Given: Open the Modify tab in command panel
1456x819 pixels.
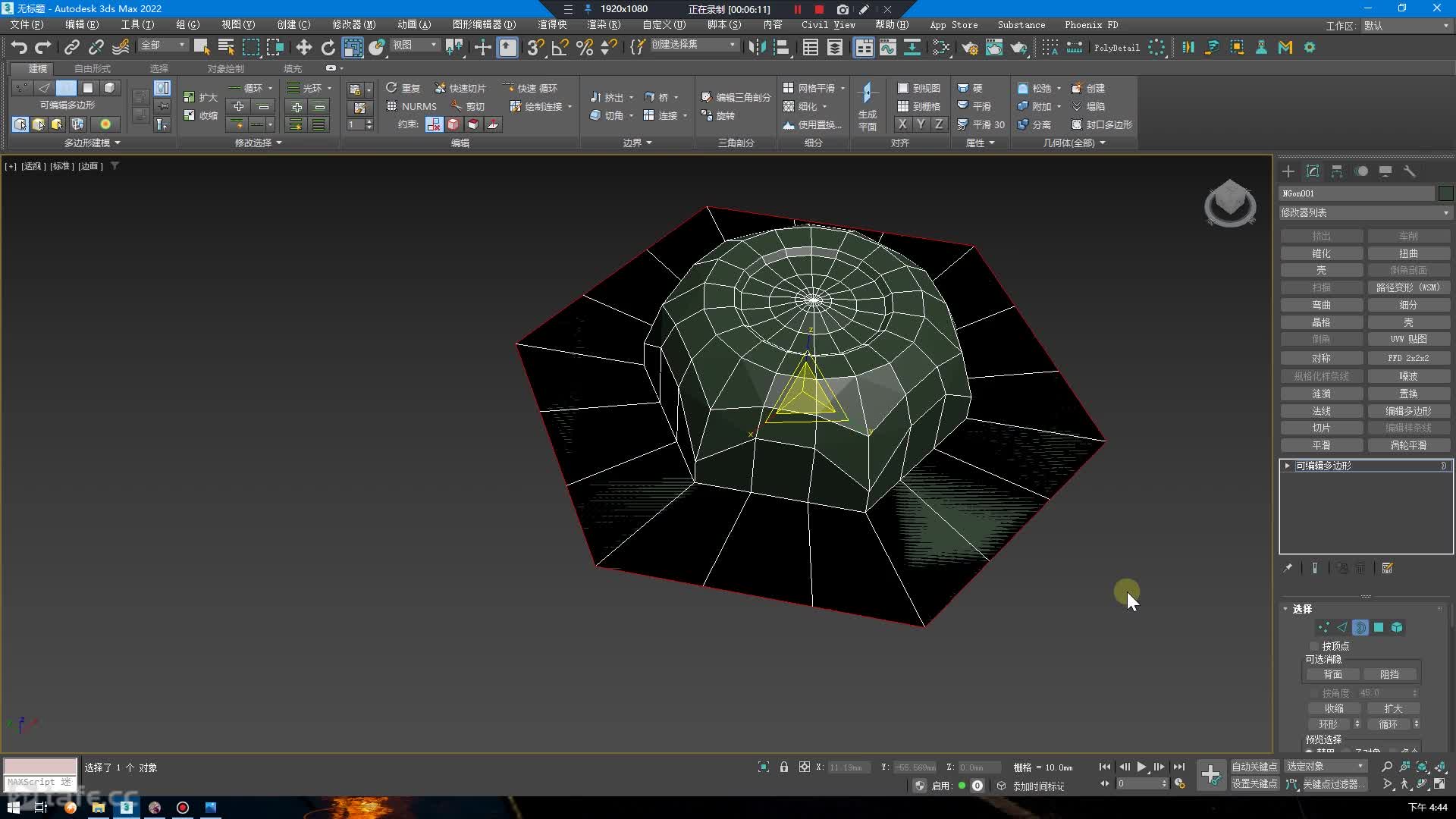Looking at the screenshot, I should (x=1313, y=171).
